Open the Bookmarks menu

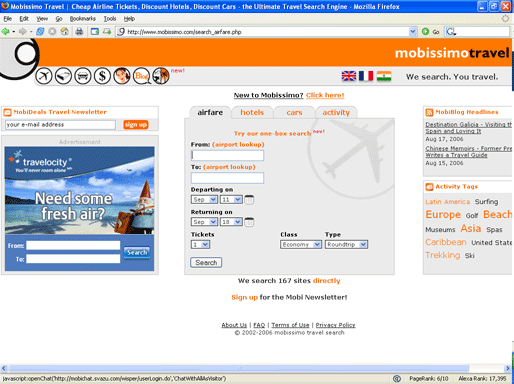point(83,19)
